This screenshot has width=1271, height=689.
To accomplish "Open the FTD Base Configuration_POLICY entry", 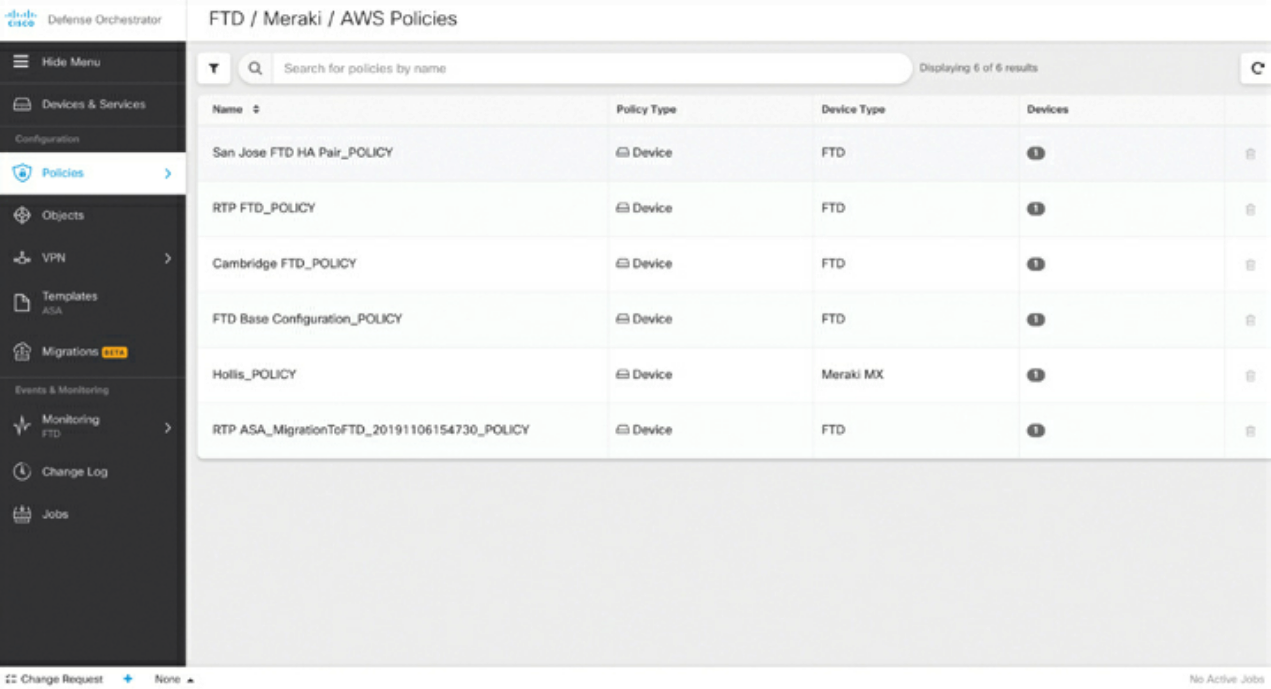I will [307, 319].
